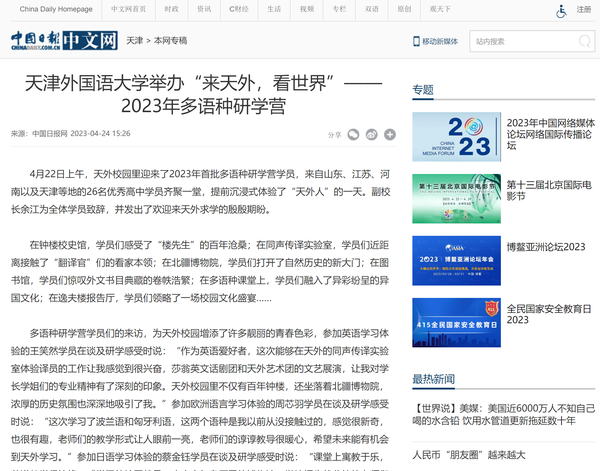Image resolution: width=600 pixels, height=471 pixels.
Task: Open the 时政 navigation tab
Action: coord(171,10)
